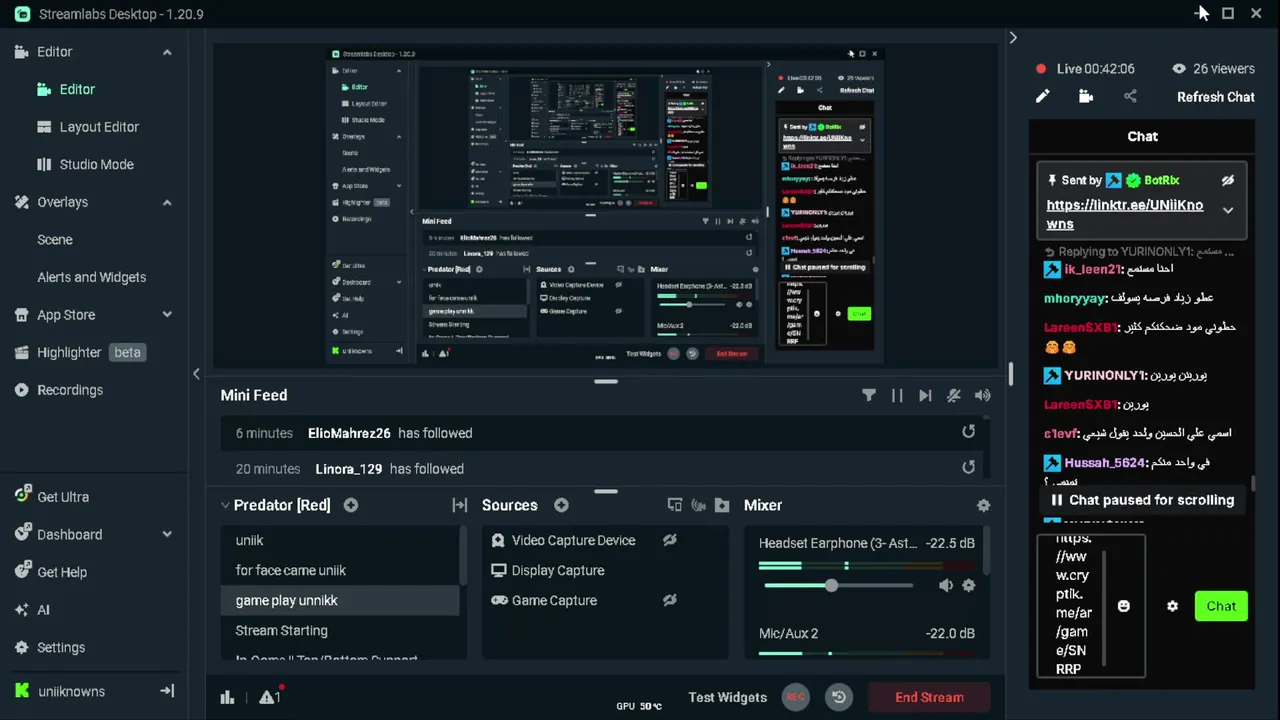Click Test Widgets
1280x720 pixels.
click(727, 697)
